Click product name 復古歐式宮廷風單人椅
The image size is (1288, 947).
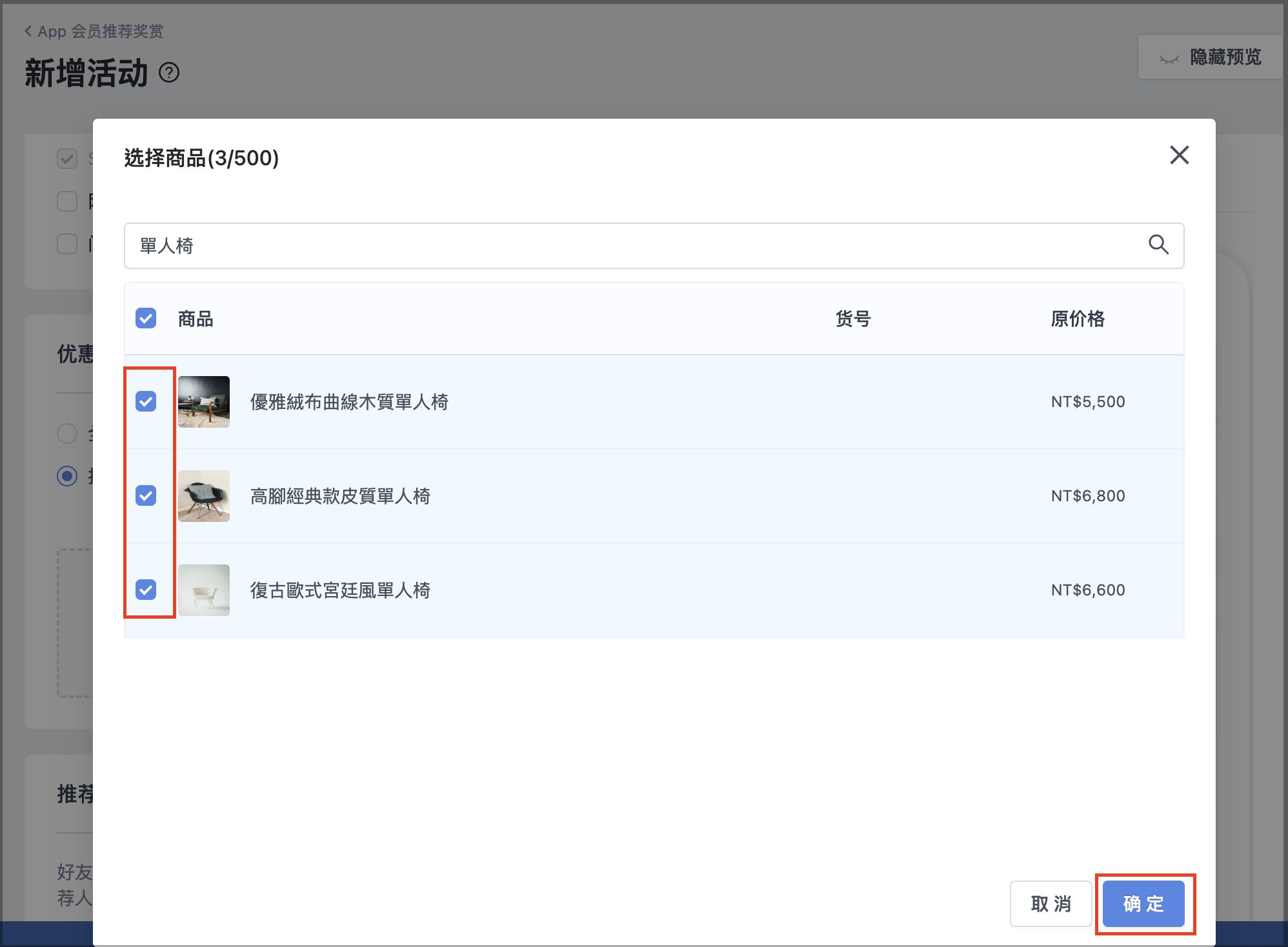pyautogui.click(x=340, y=590)
